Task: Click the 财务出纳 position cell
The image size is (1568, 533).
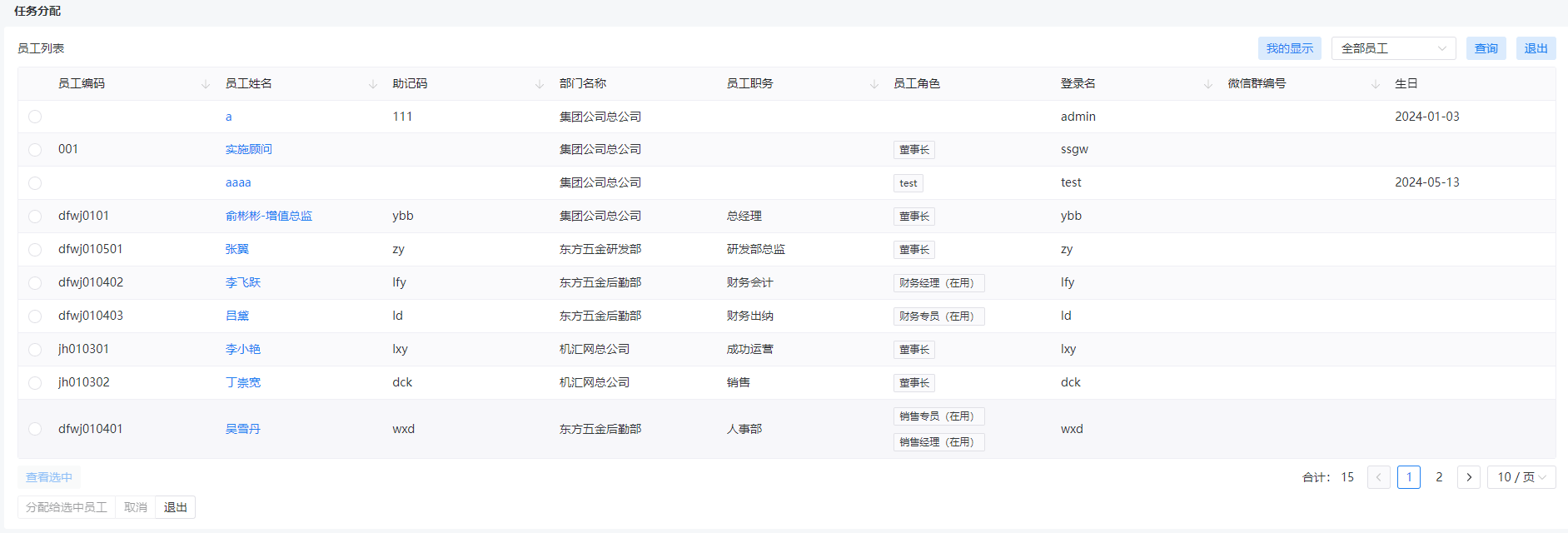Action: tap(750, 316)
